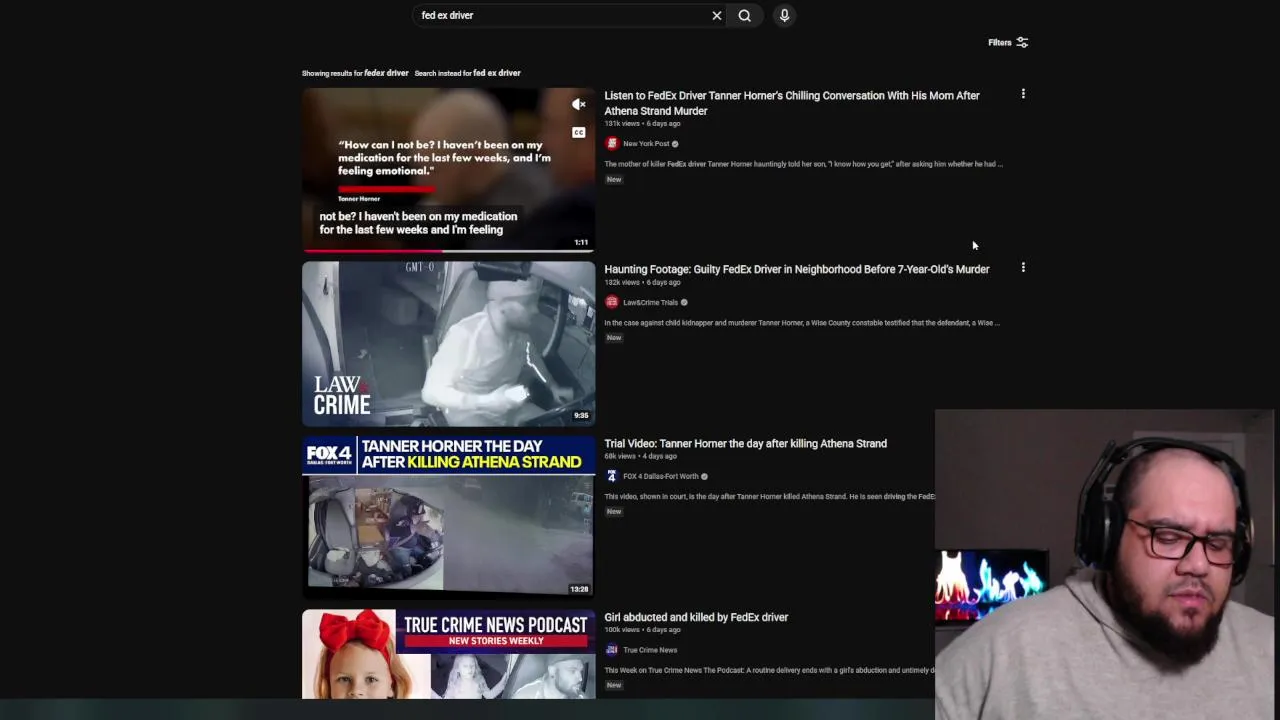This screenshot has width=1280, height=720.
Task: Click the description starting 'This video, shown in court'
Action: tap(769, 497)
